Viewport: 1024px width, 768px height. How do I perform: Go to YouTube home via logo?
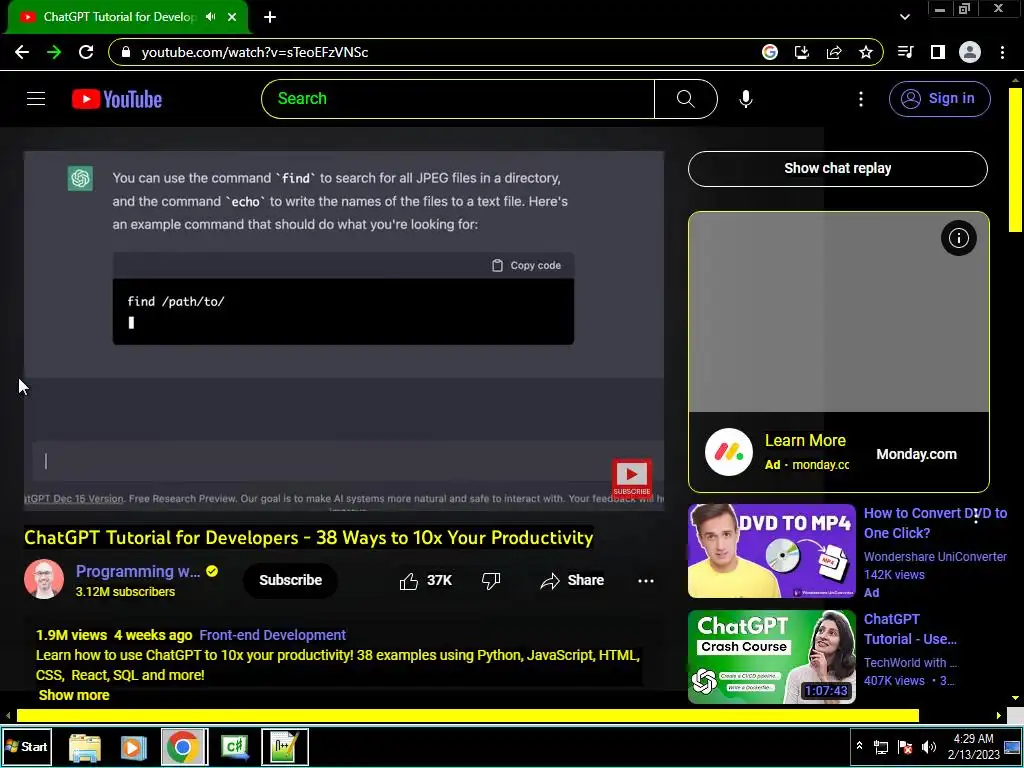tap(117, 99)
